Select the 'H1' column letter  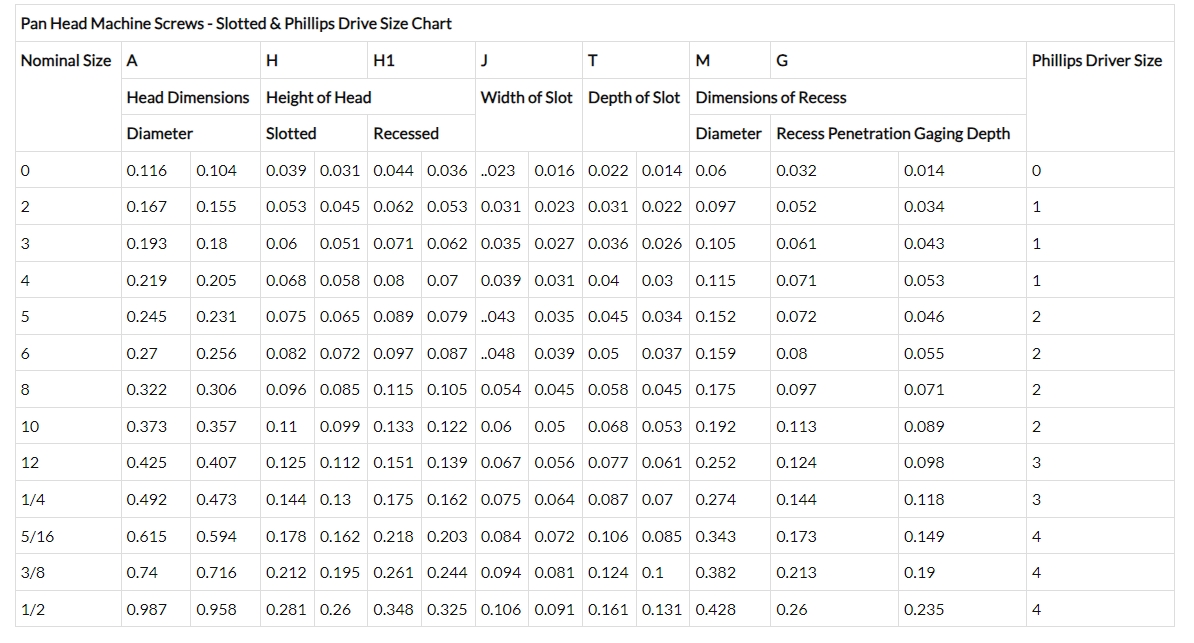point(384,61)
